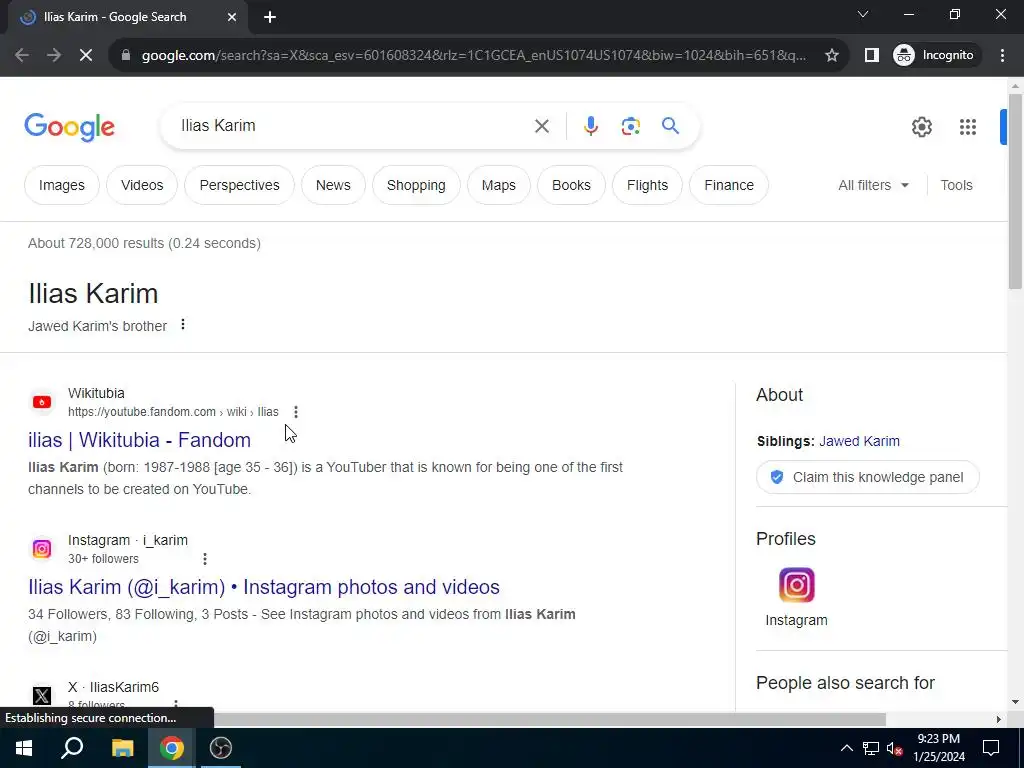1024x768 pixels.
Task: Open OBS Studio from the taskbar
Action: click(x=221, y=748)
